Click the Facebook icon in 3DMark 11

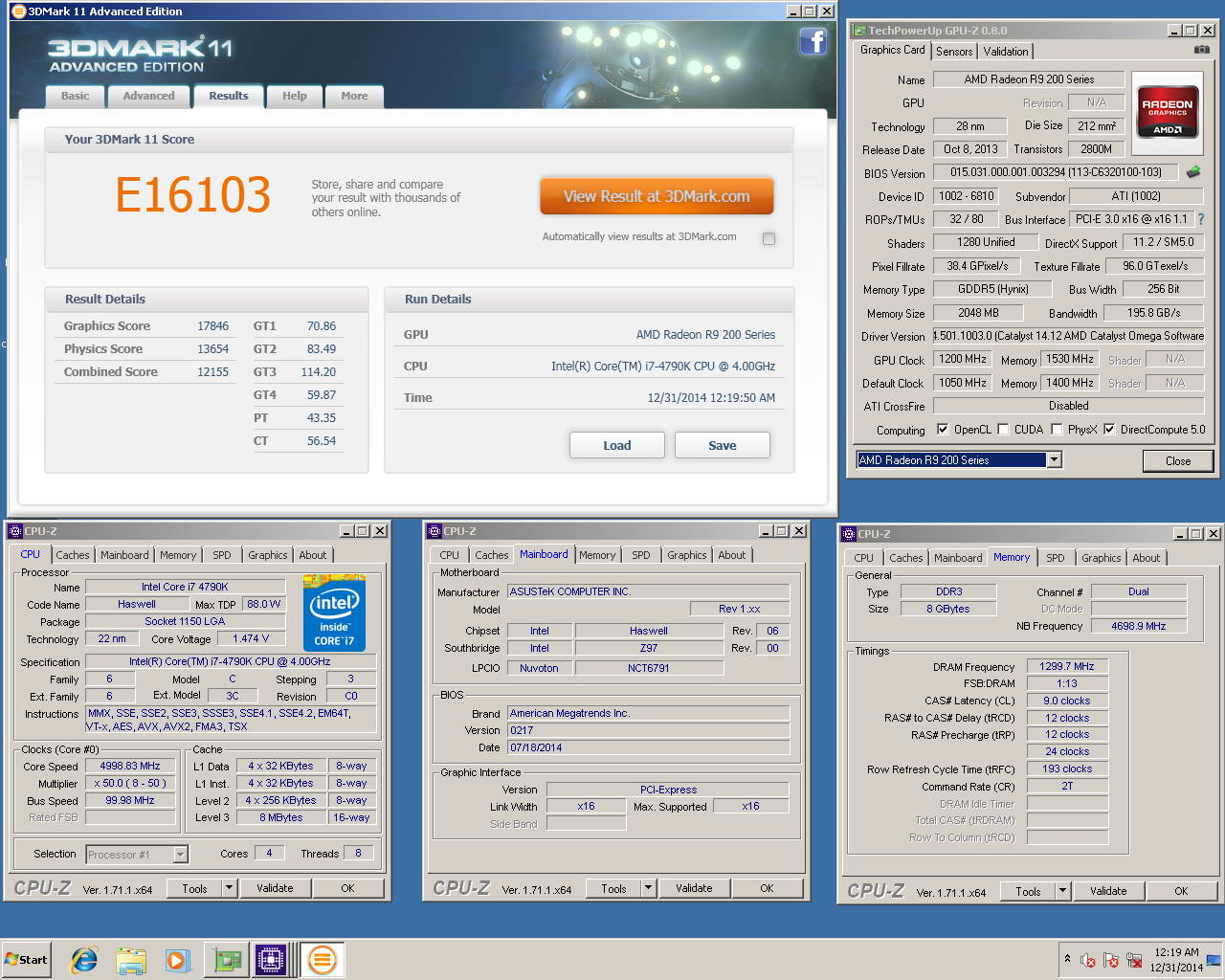[813, 41]
